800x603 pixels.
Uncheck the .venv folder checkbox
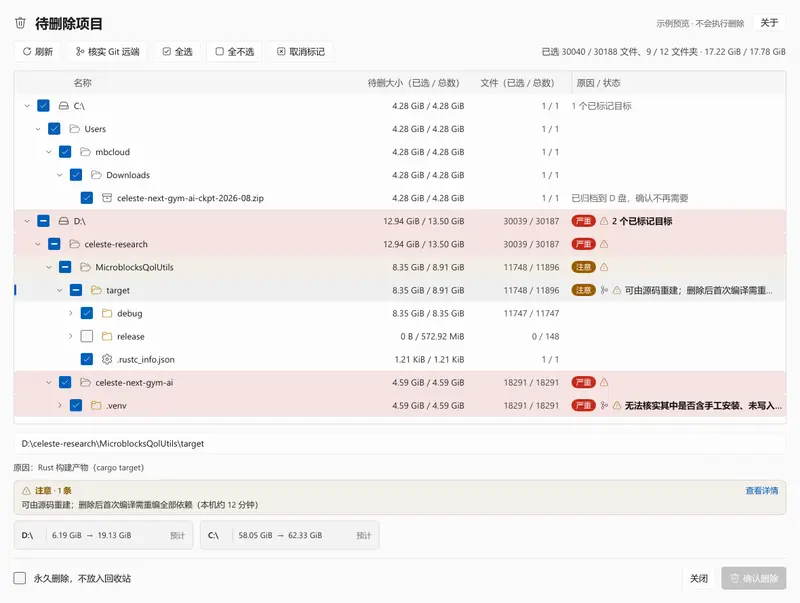point(76,406)
